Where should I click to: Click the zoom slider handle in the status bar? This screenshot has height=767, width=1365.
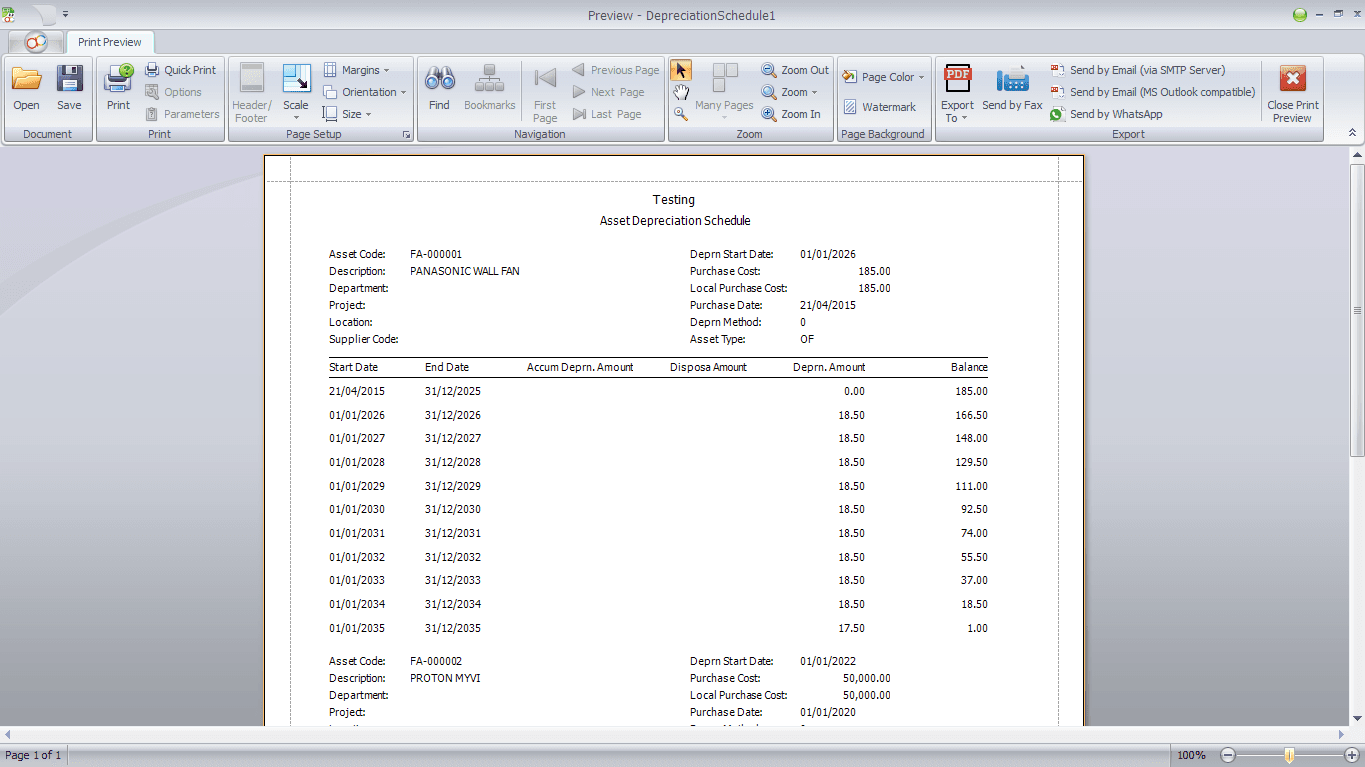(x=1290, y=755)
